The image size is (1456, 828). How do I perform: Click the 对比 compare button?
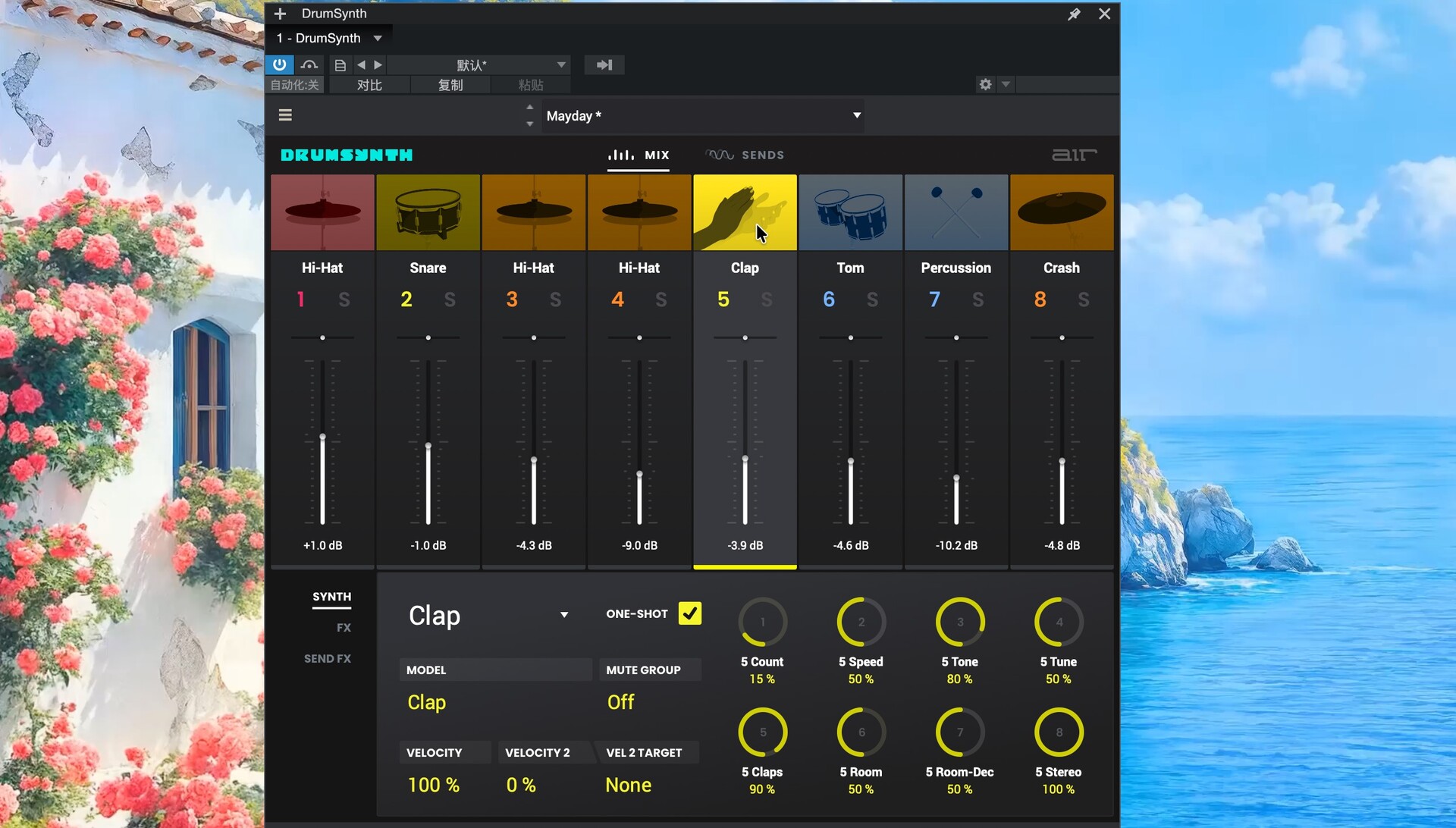tap(369, 85)
